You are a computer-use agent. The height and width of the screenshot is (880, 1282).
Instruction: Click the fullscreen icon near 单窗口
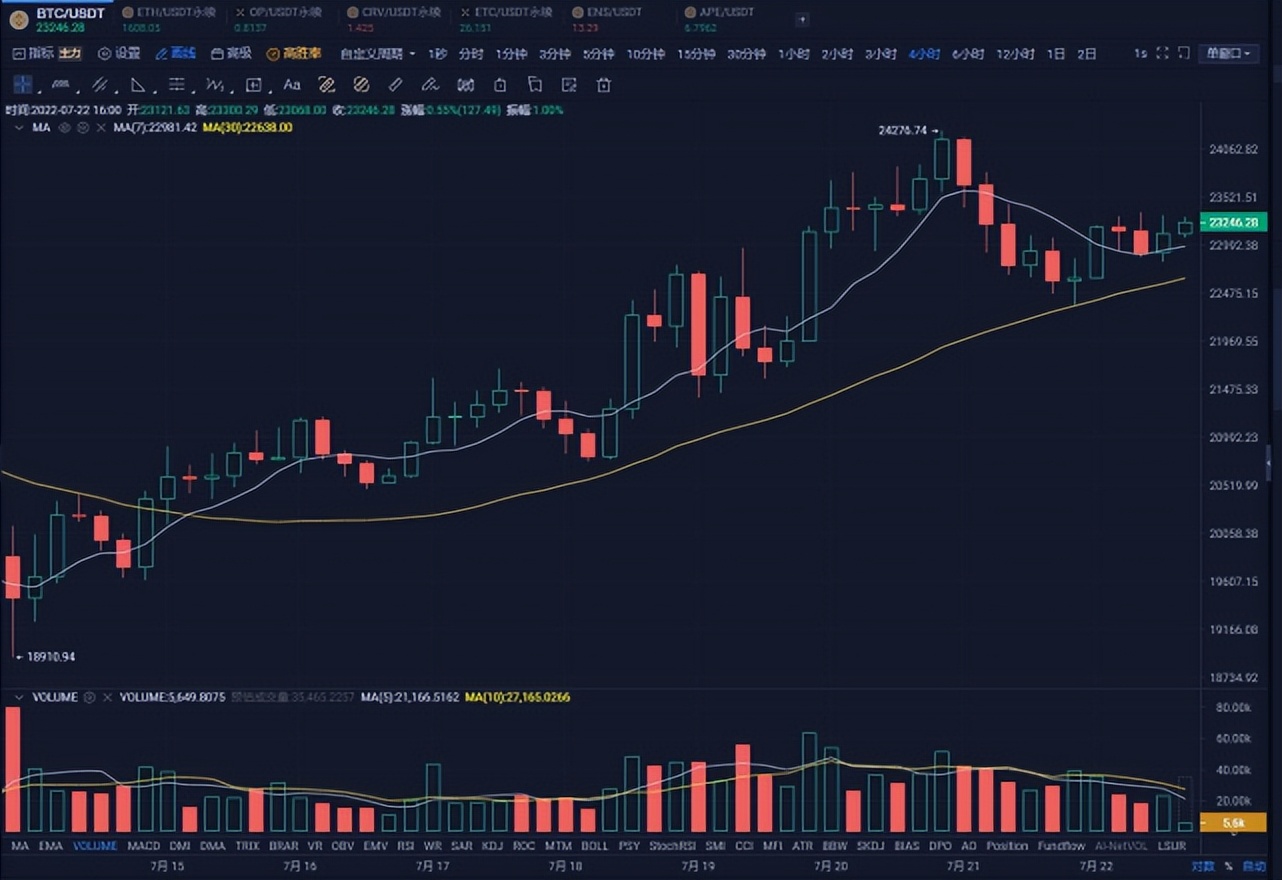1162,53
